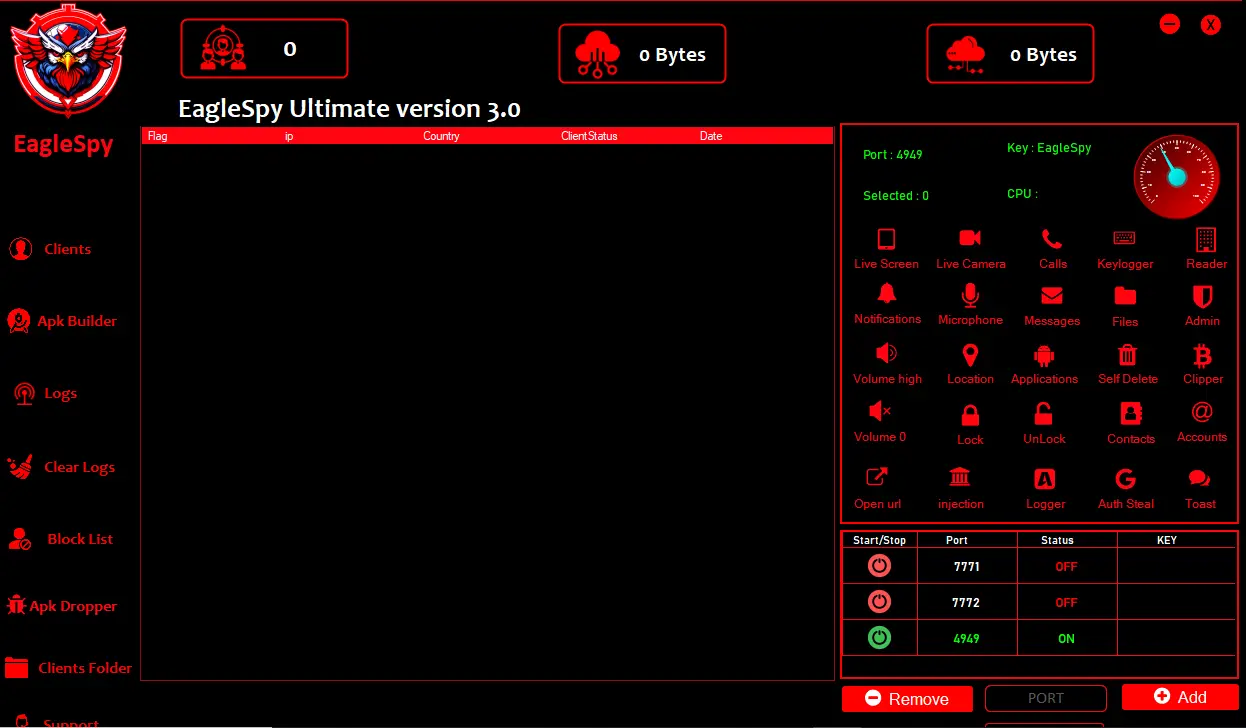Click the 7772 port cell
Image resolution: width=1246 pixels, height=728 pixels.
click(966, 603)
